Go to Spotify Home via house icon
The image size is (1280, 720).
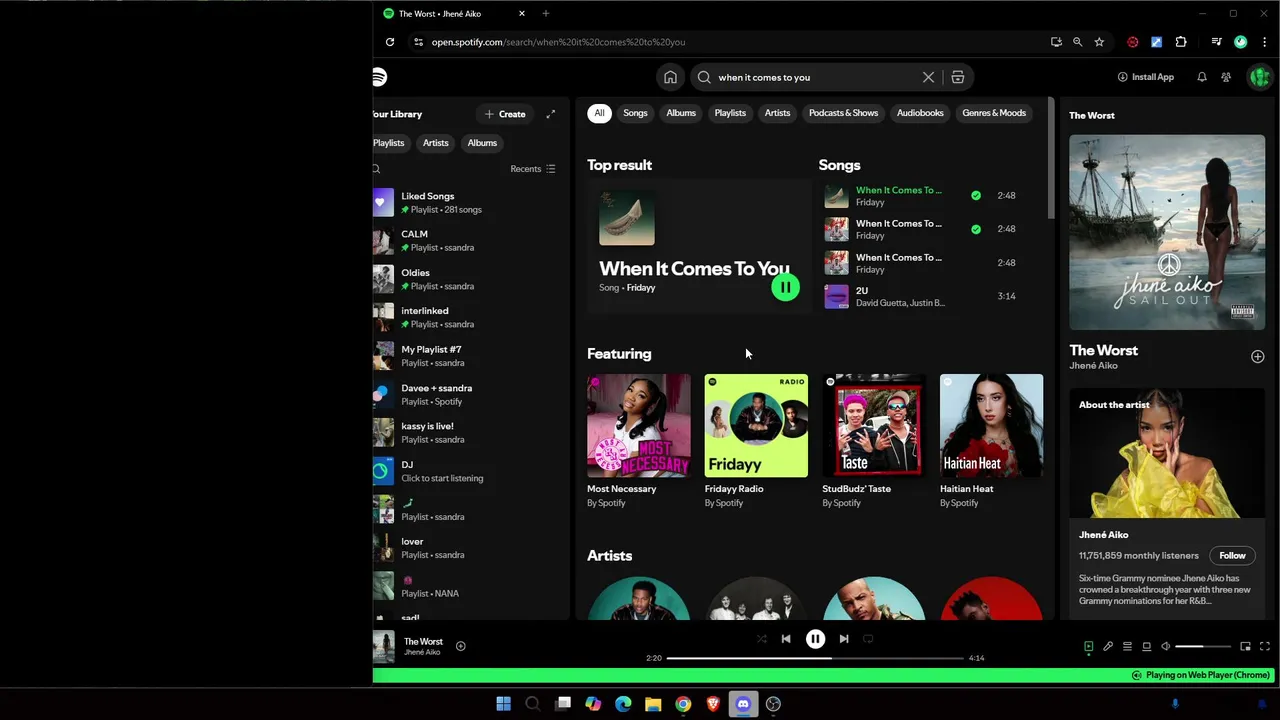tap(670, 77)
